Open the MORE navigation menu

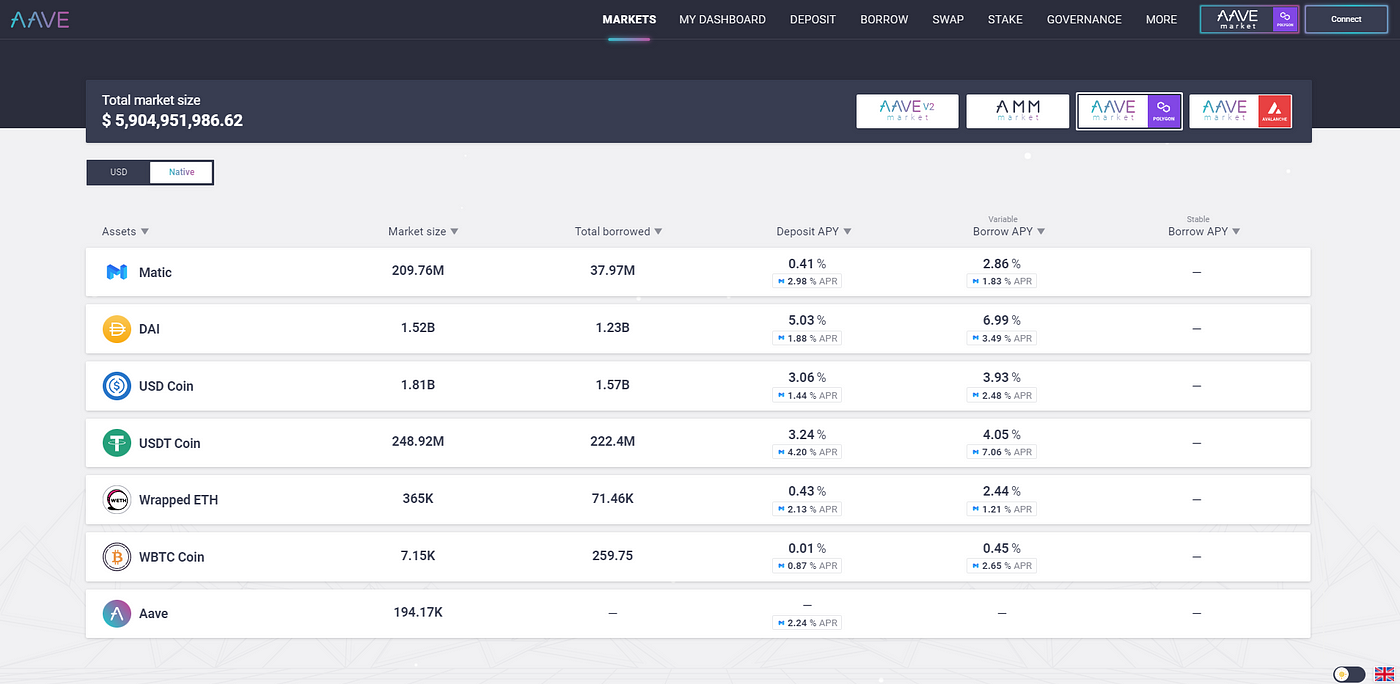(1161, 19)
